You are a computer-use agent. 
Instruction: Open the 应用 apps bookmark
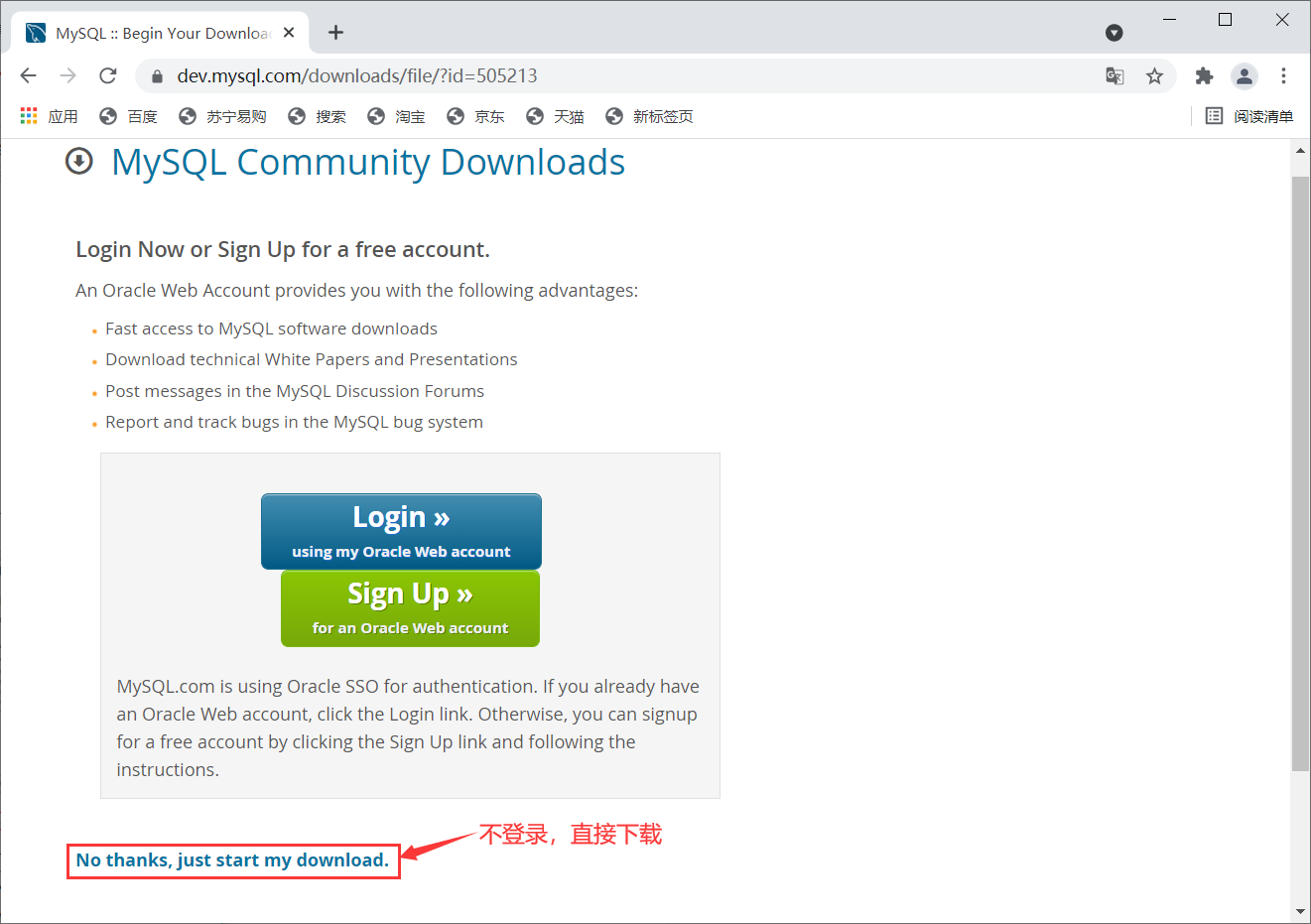[x=49, y=116]
